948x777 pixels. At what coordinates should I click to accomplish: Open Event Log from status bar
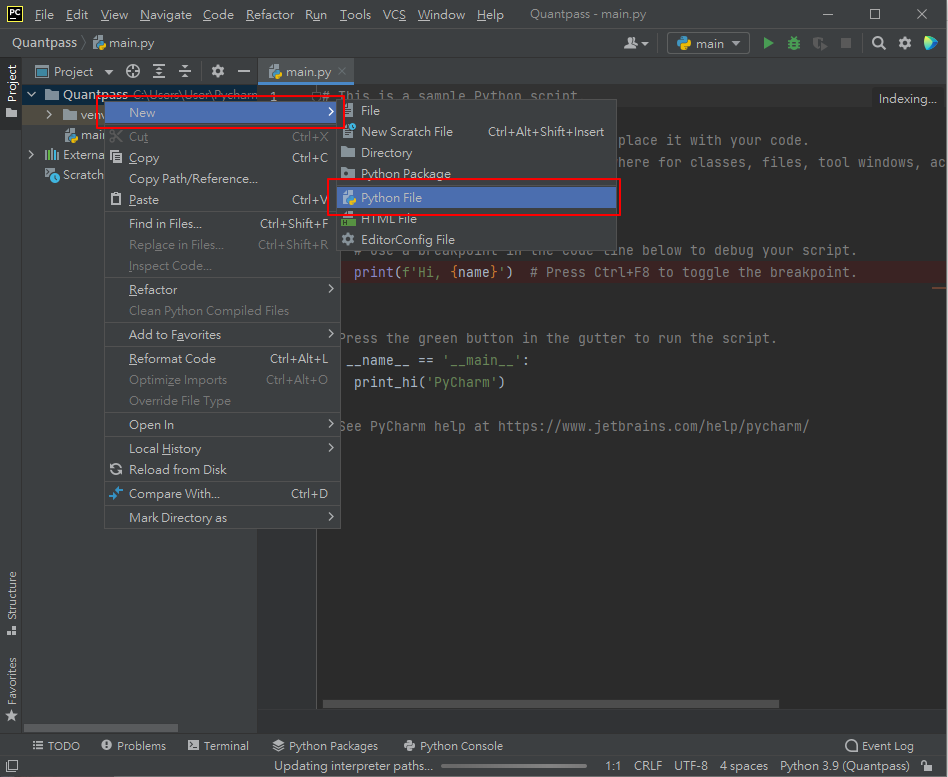click(880, 746)
